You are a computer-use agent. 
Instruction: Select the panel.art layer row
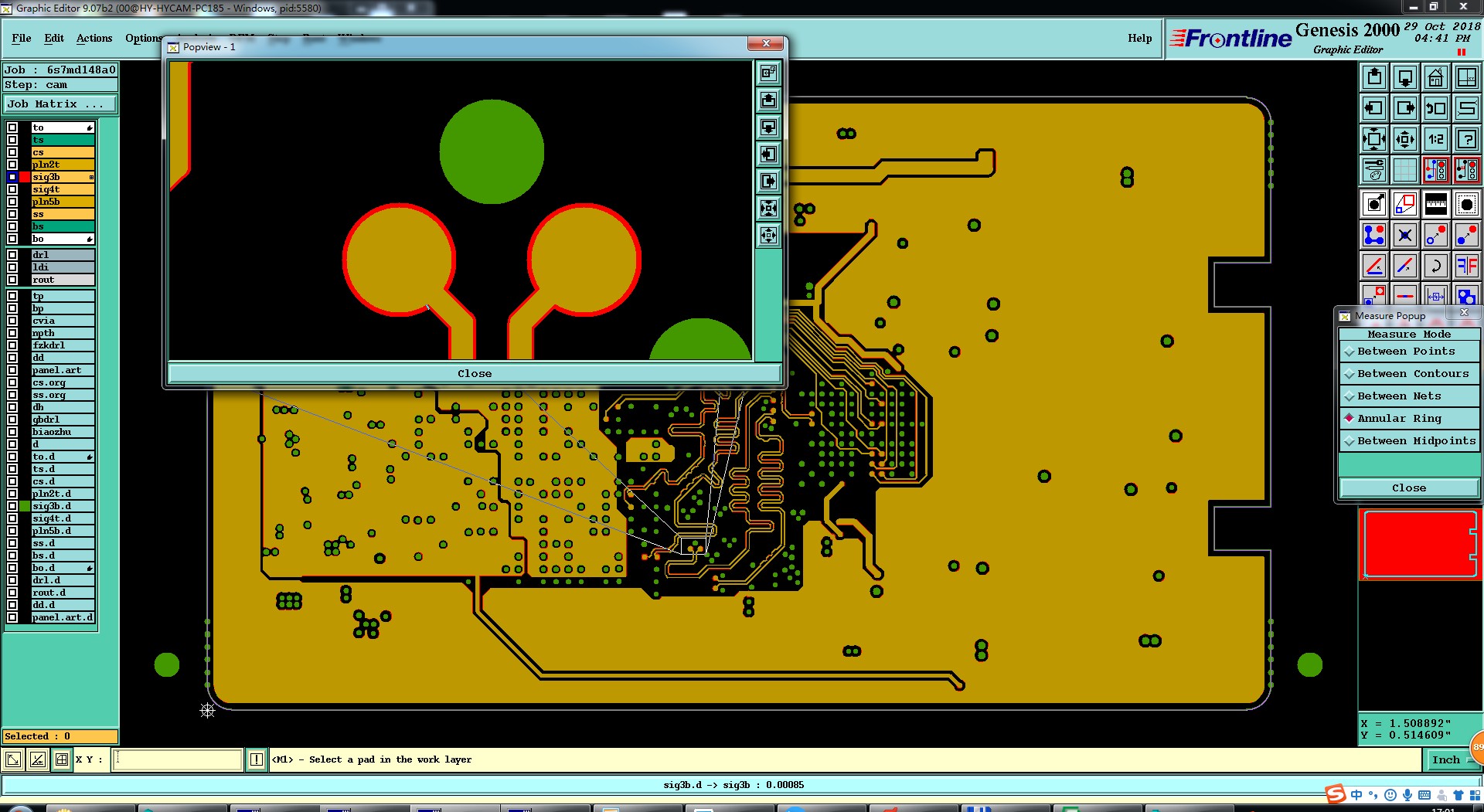(63, 370)
